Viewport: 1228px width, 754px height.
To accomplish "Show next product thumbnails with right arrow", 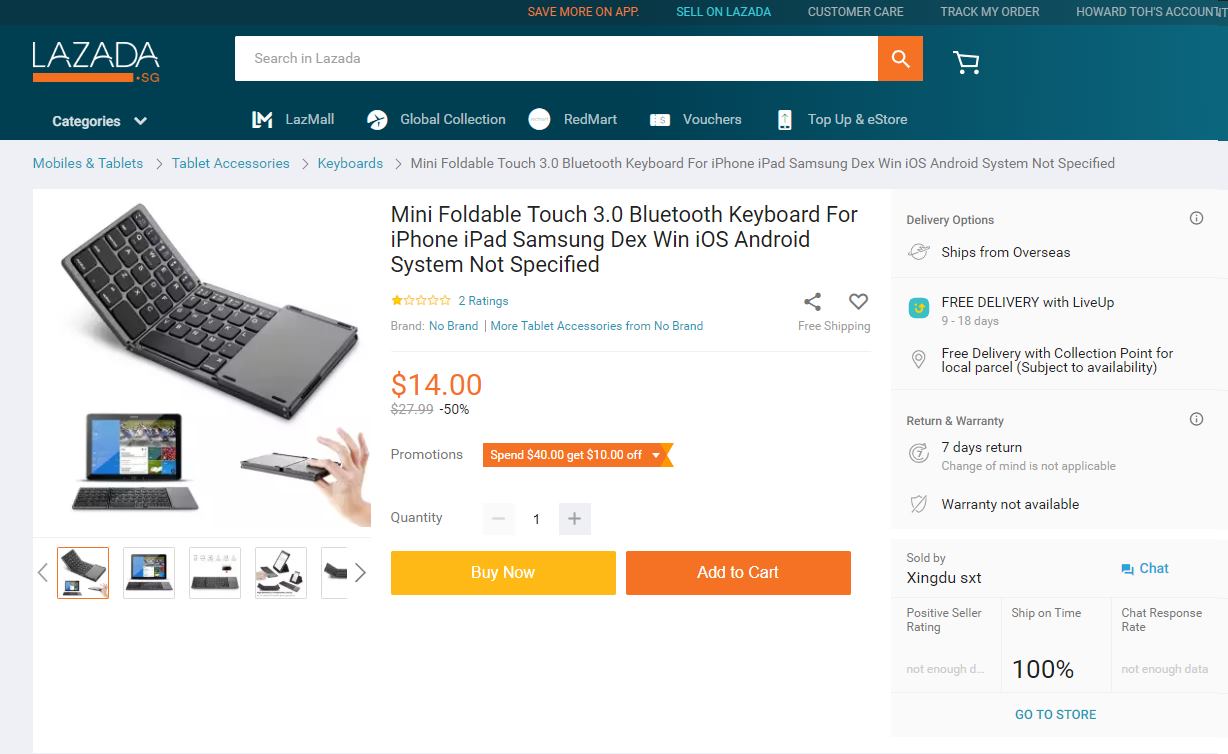I will click(360, 573).
